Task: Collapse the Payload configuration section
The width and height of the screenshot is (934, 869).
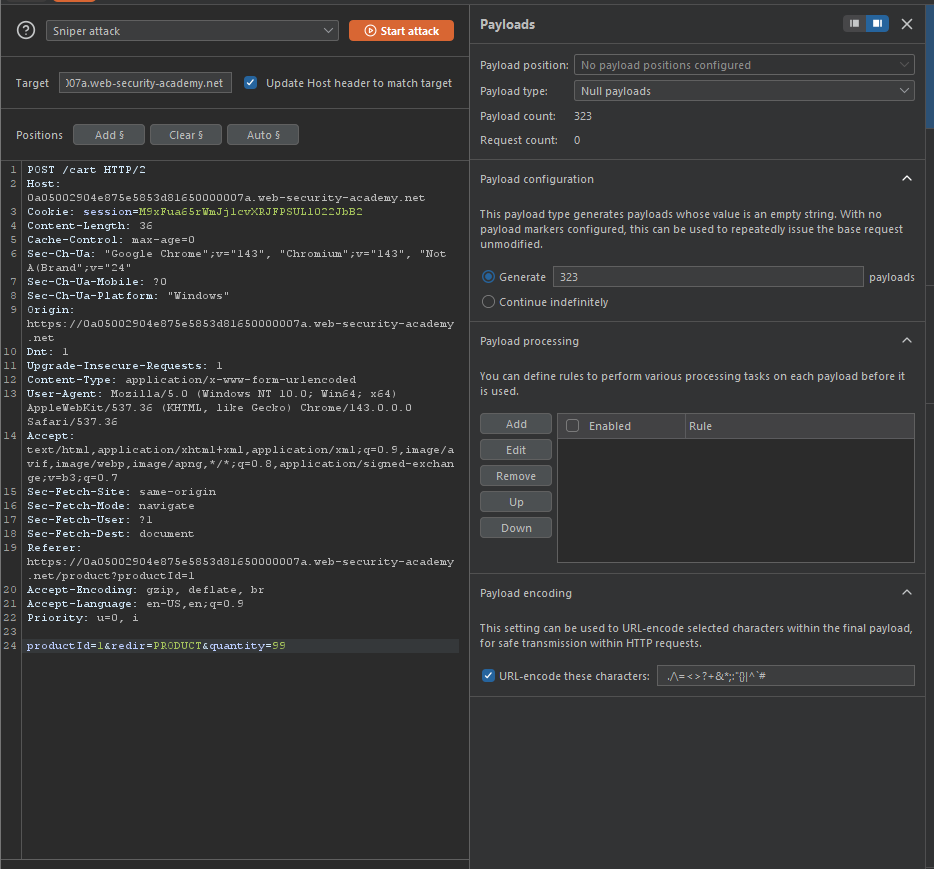Action: [x=907, y=179]
